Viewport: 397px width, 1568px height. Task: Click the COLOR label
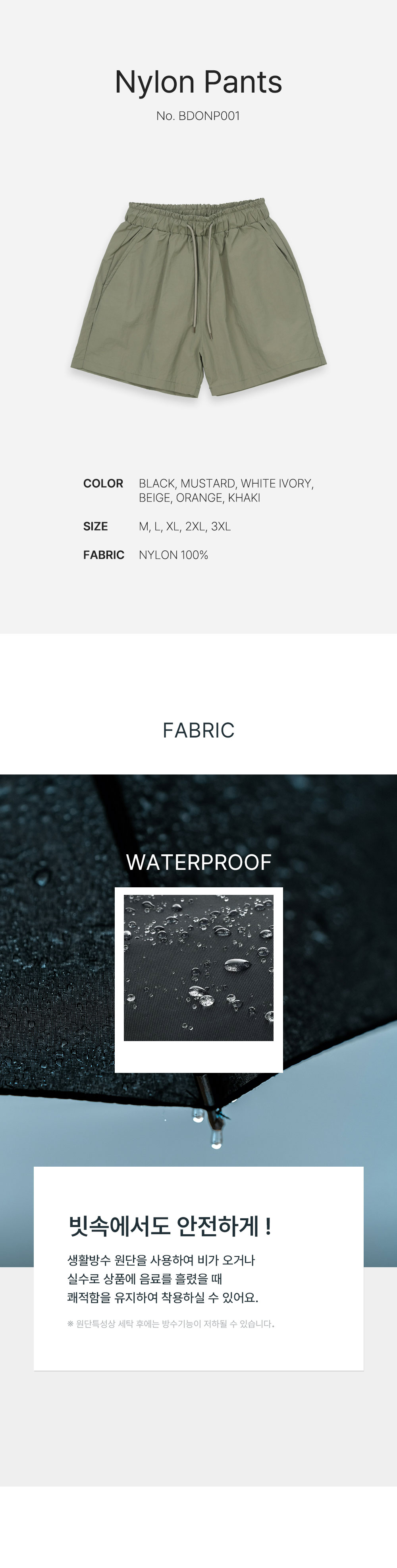[103, 483]
